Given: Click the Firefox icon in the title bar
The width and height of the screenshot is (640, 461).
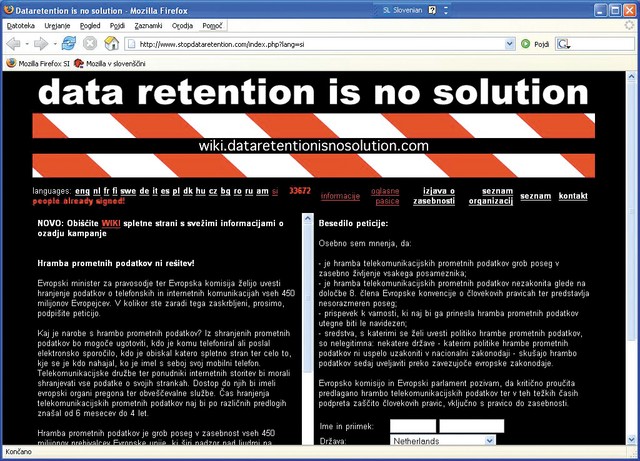Looking at the screenshot, I should 8,10.
